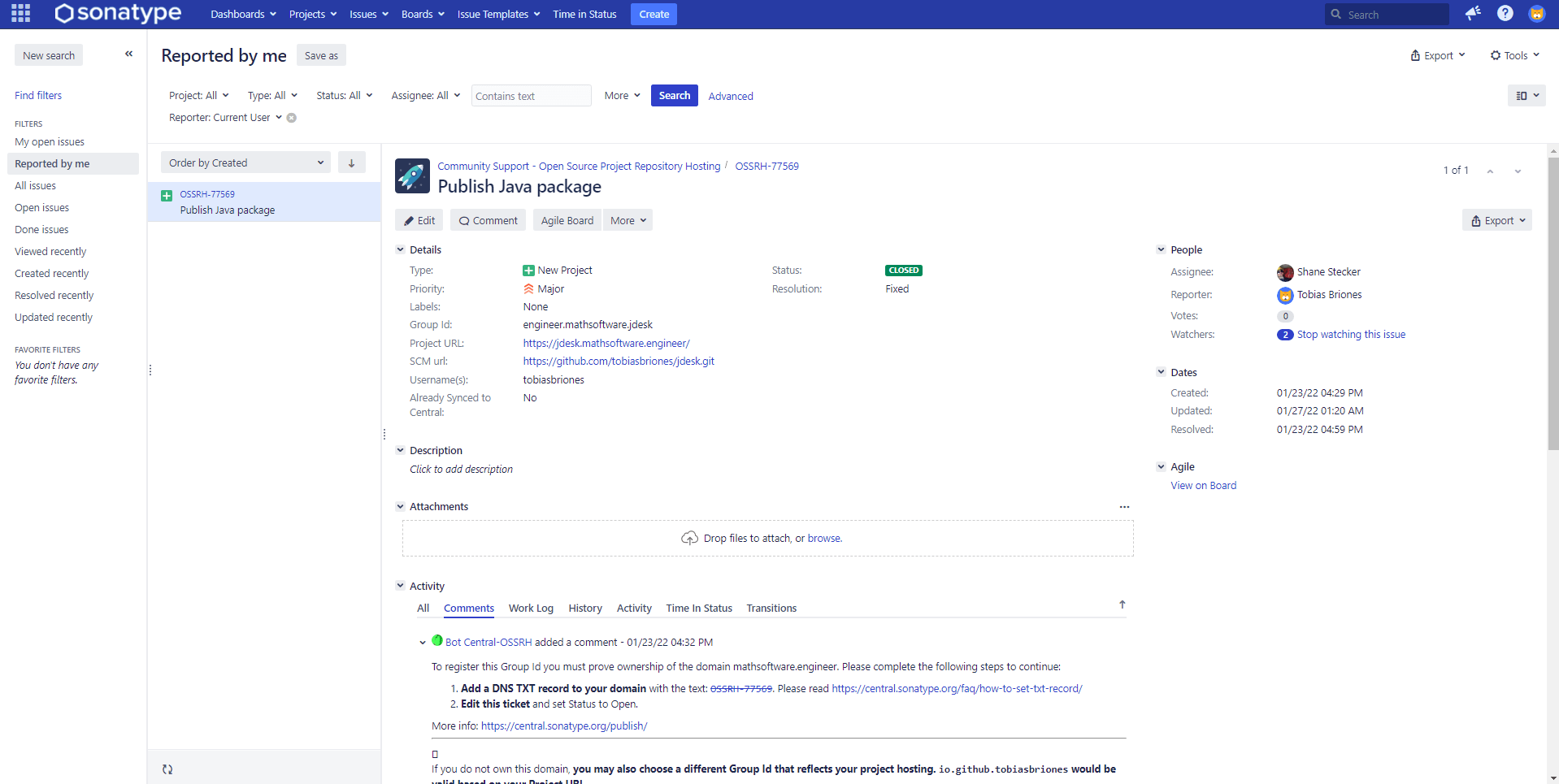Go to previous issue arrow
This screenshot has height=784, width=1559.
click(1490, 171)
